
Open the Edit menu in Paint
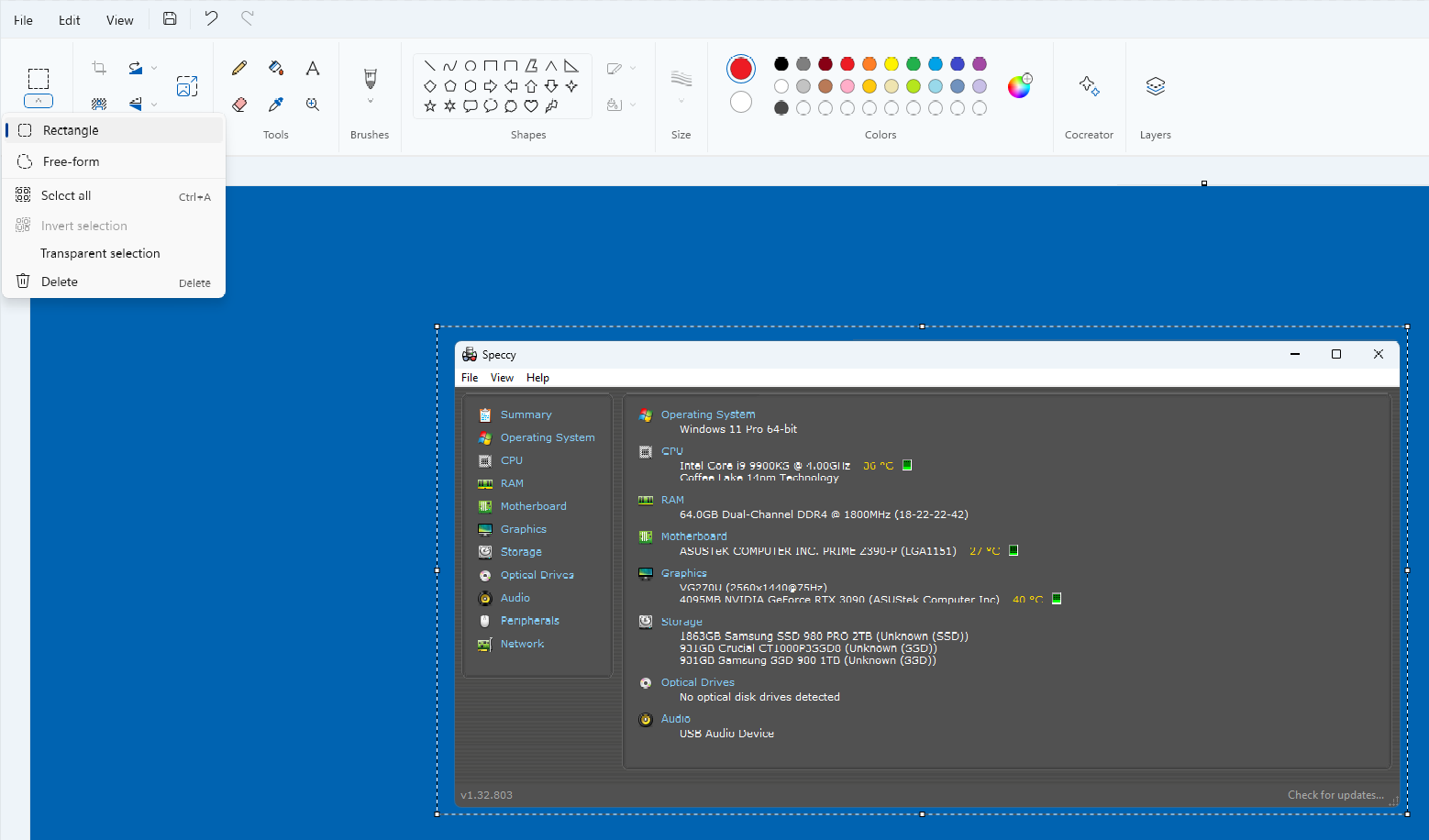(70, 20)
